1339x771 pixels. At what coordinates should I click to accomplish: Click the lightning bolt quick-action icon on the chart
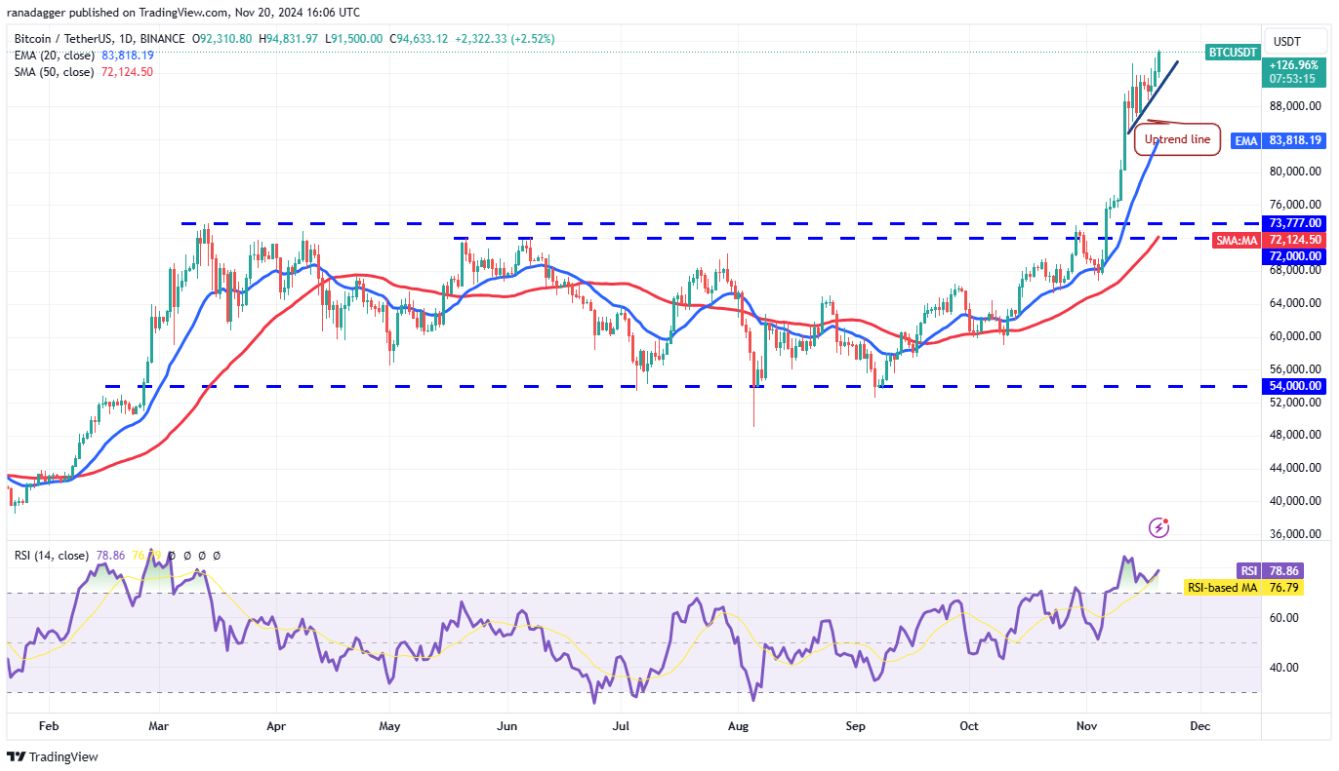click(1159, 527)
